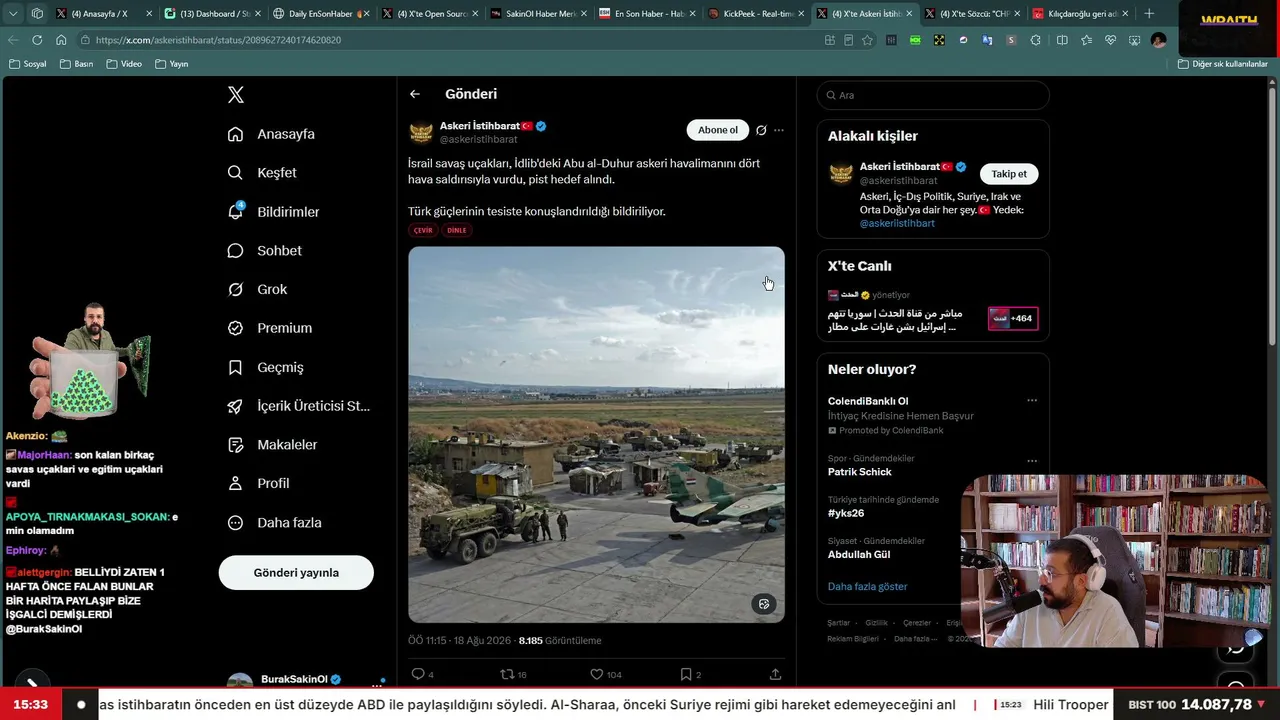
Task: Go to the Profil page
Action: click(x=258, y=483)
